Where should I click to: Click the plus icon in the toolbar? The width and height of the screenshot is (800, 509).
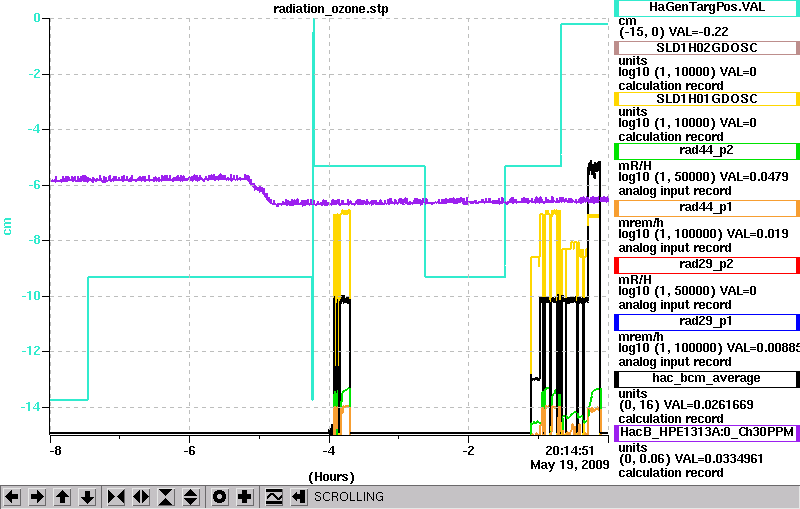(x=245, y=497)
